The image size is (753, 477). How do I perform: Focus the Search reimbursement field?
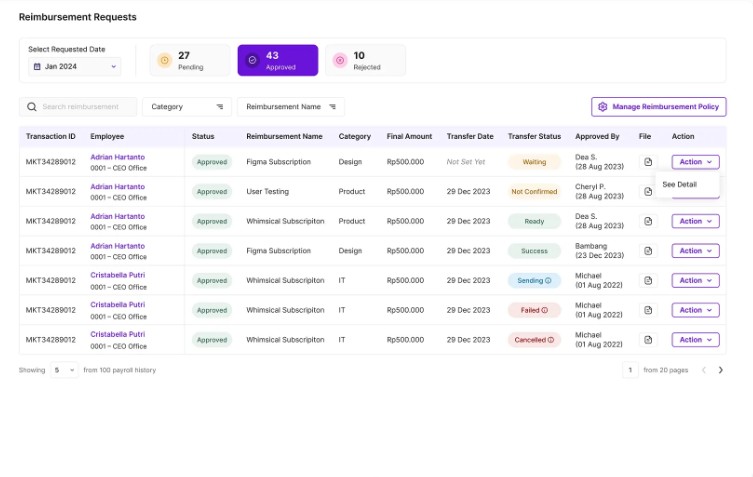point(78,107)
